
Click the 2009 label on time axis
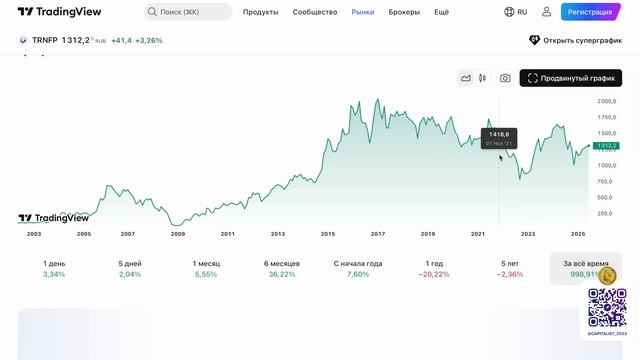(178, 234)
